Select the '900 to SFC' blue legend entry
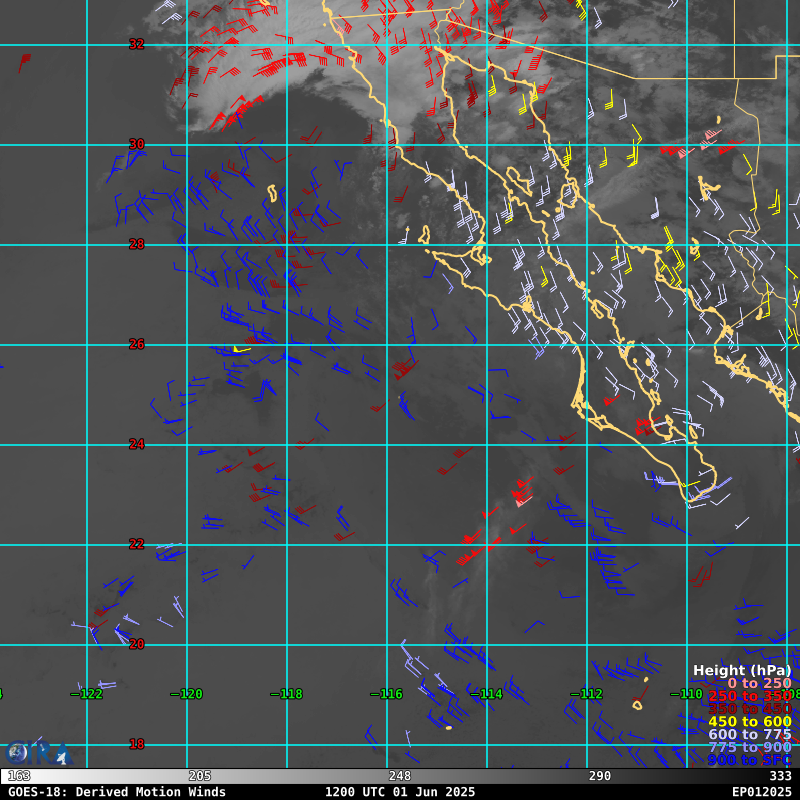The image size is (800, 800). click(x=749, y=760)
